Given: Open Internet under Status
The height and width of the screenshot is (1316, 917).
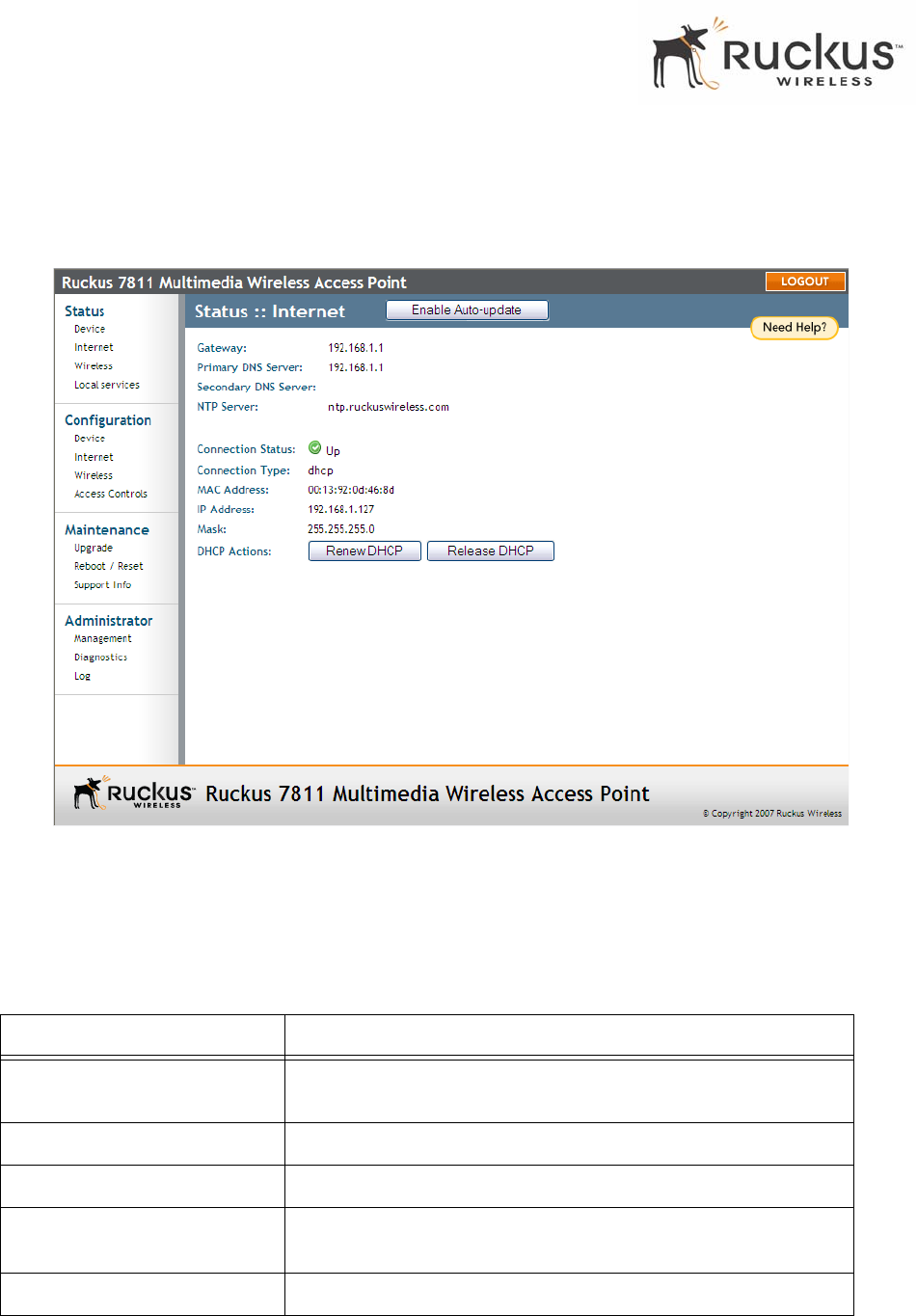Looking at the screenshot, I should [x=94, y=347].
